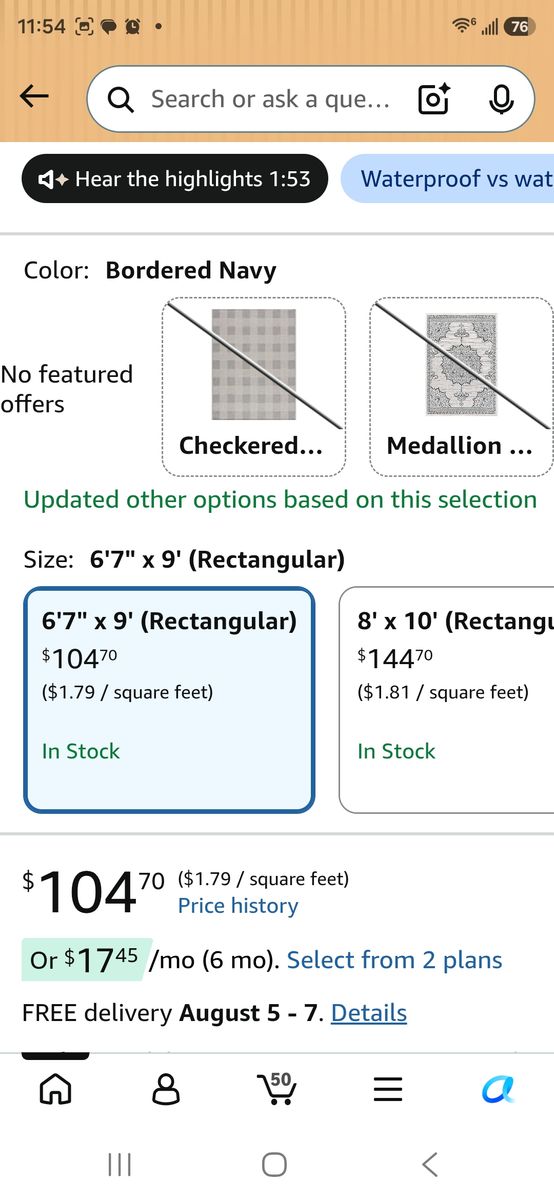
Task: Play Hear the highlights audio
Action: pos(175,179)
